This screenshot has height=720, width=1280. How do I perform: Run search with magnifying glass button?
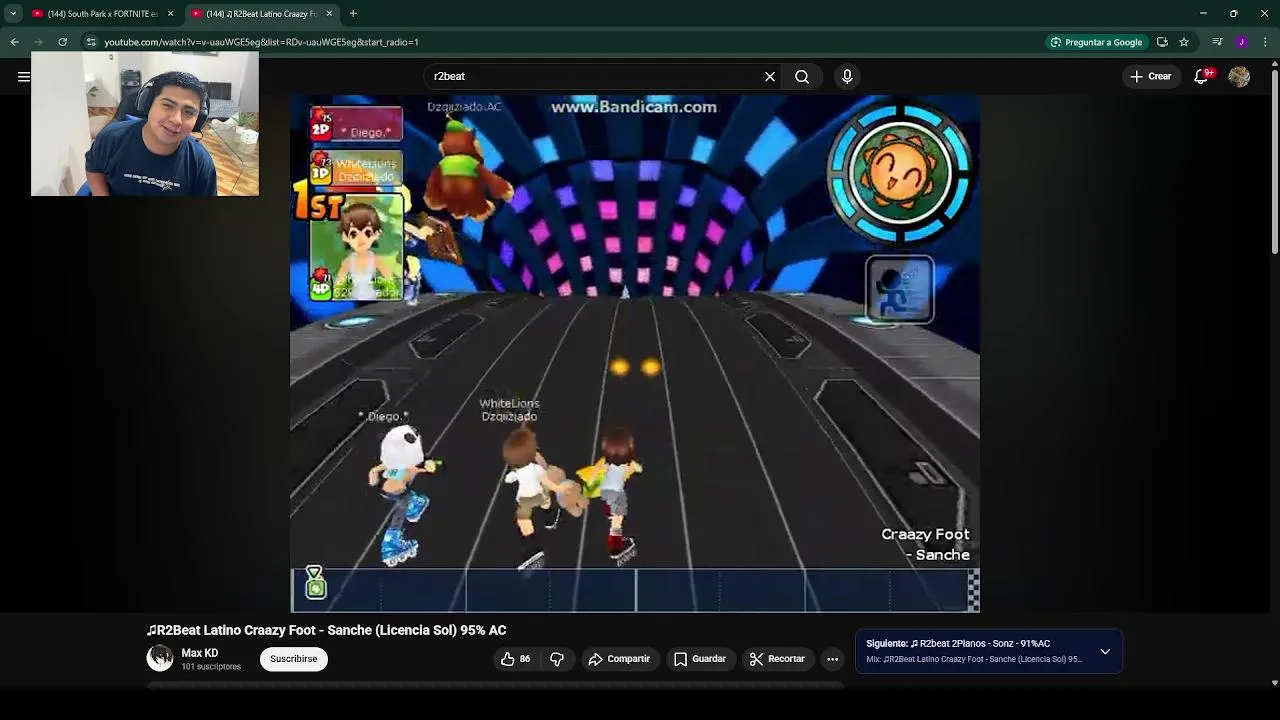[802, 76]
